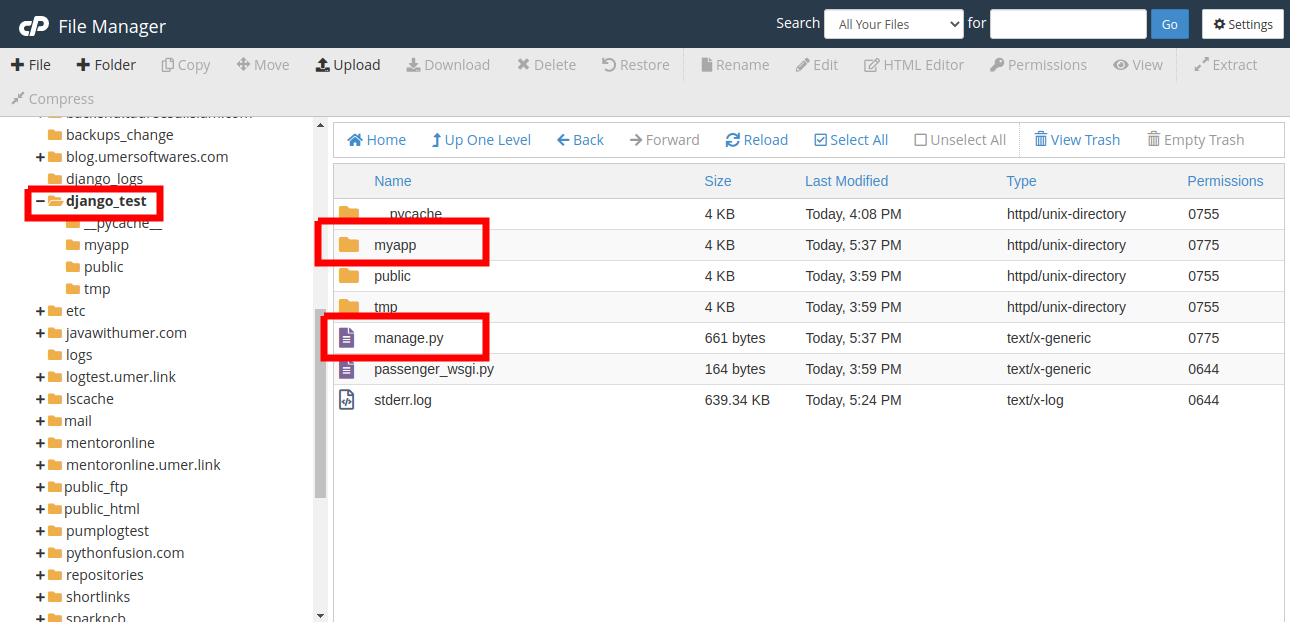The width and height of the screenshot is (1290, 622).
Task: Go Up One Level in the directory
Action: 481,139
